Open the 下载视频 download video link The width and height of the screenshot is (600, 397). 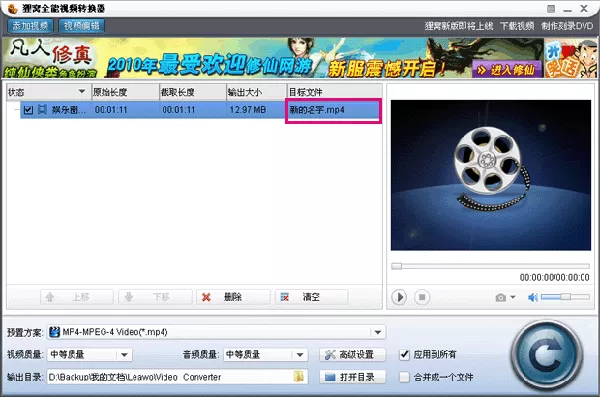[517, 26]
